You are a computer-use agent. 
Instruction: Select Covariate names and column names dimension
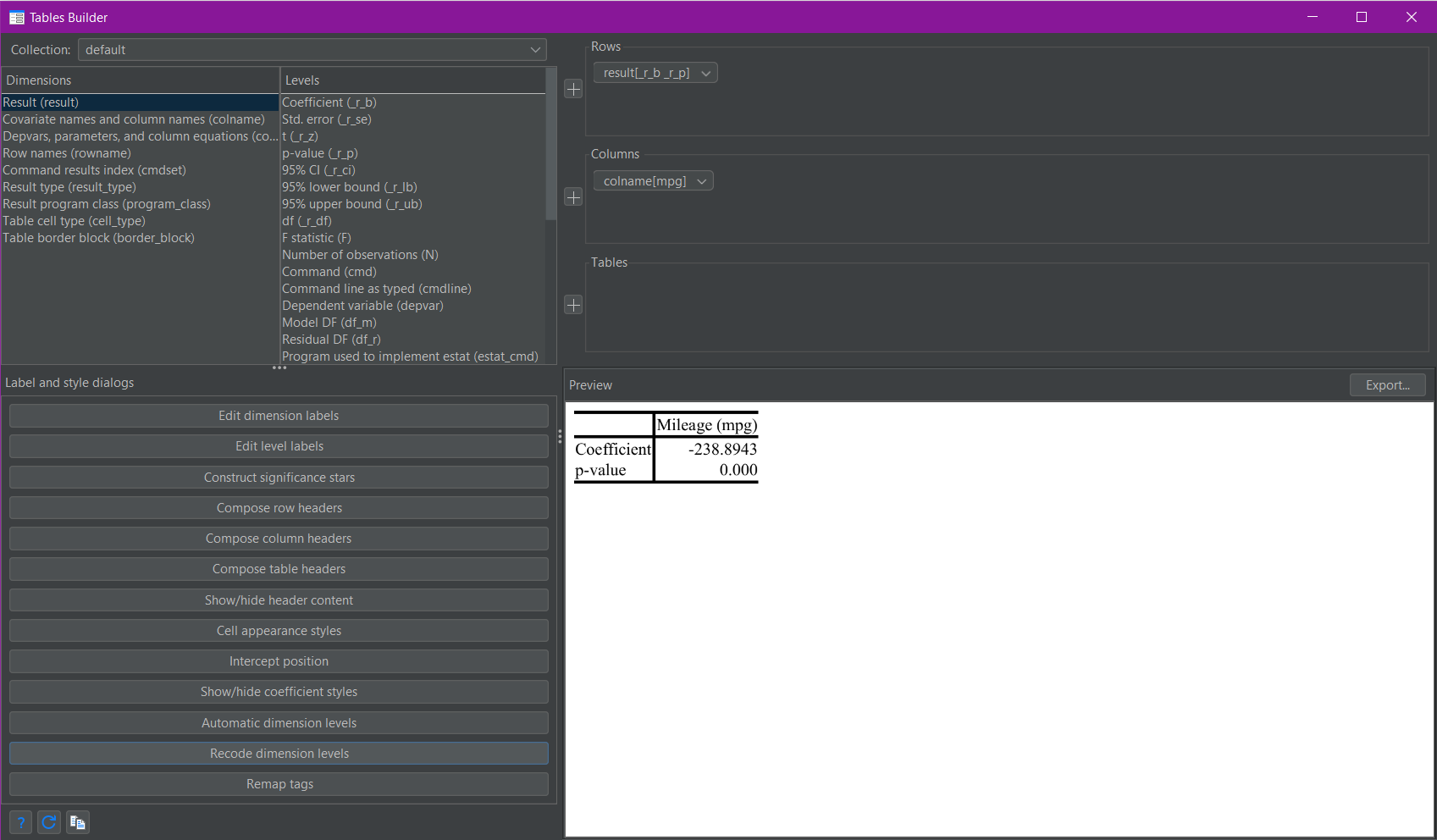[x=134, y=119]
